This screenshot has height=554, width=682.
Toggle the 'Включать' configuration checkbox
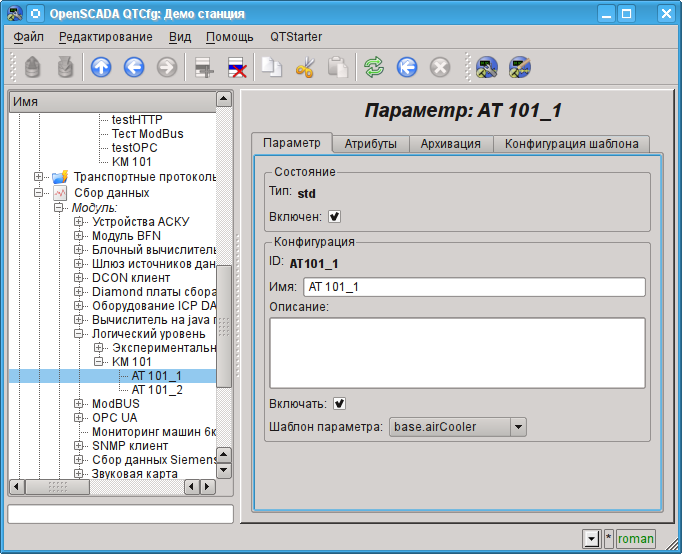pos(340,404)
